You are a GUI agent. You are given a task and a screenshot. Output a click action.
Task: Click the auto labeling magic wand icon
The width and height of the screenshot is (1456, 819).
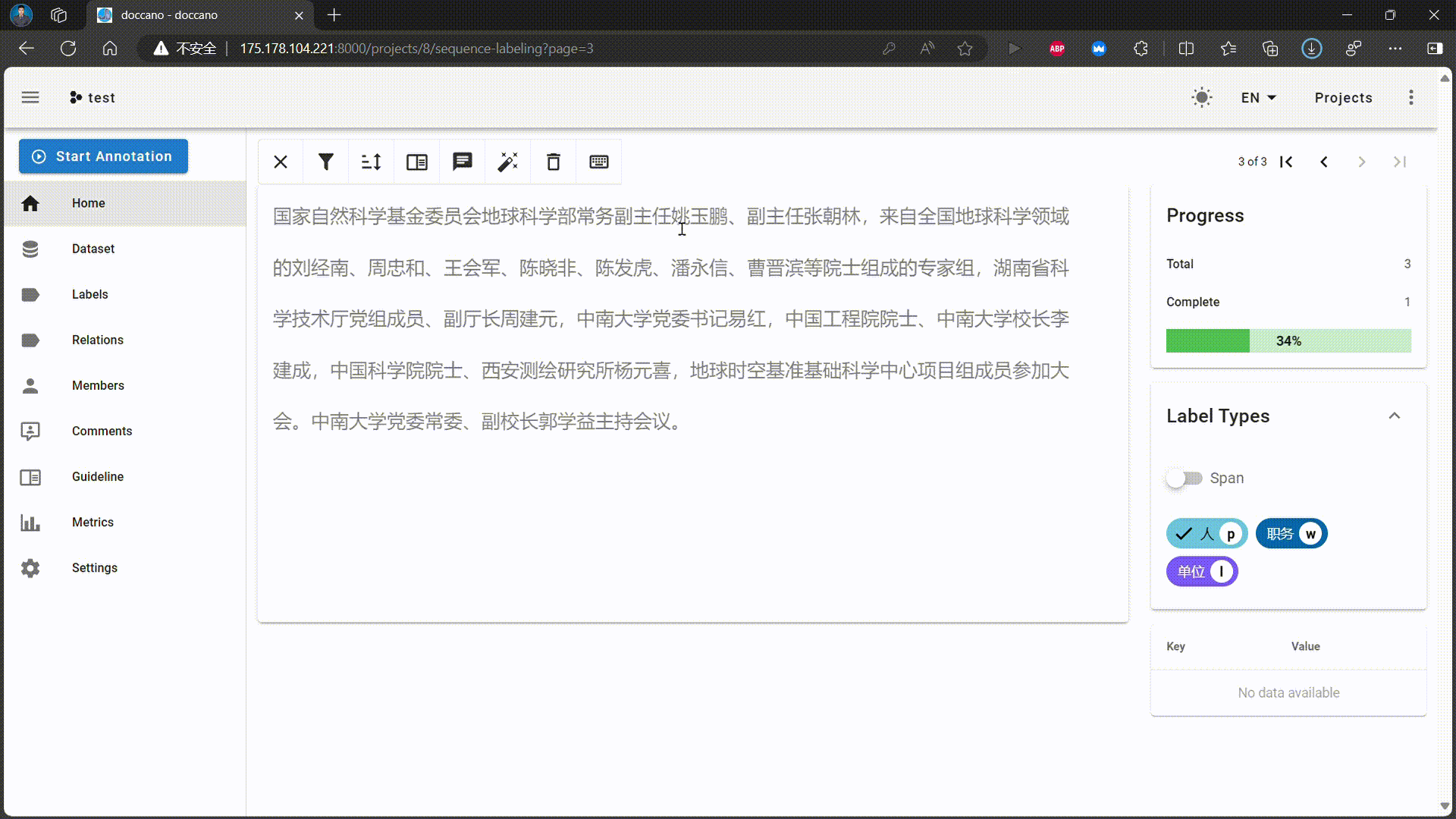point(508,162)
